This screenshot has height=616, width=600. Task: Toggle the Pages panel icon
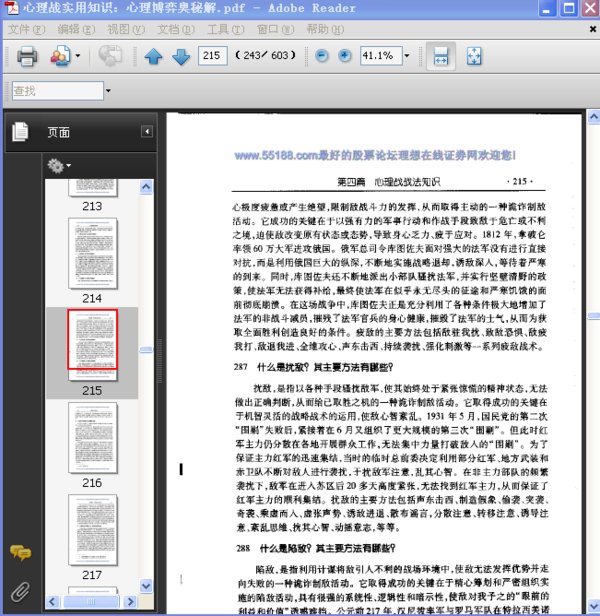point(20,132)
